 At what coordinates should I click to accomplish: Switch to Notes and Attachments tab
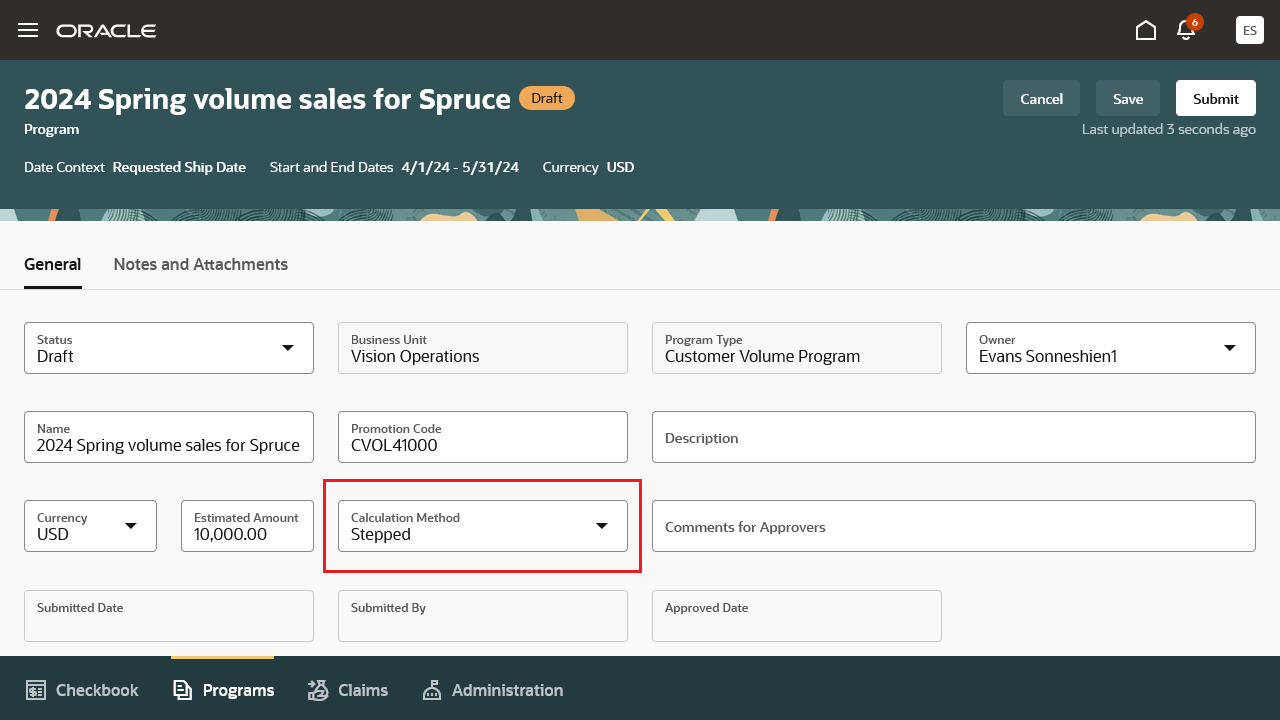pyautogui.click(x=200, y=264)
